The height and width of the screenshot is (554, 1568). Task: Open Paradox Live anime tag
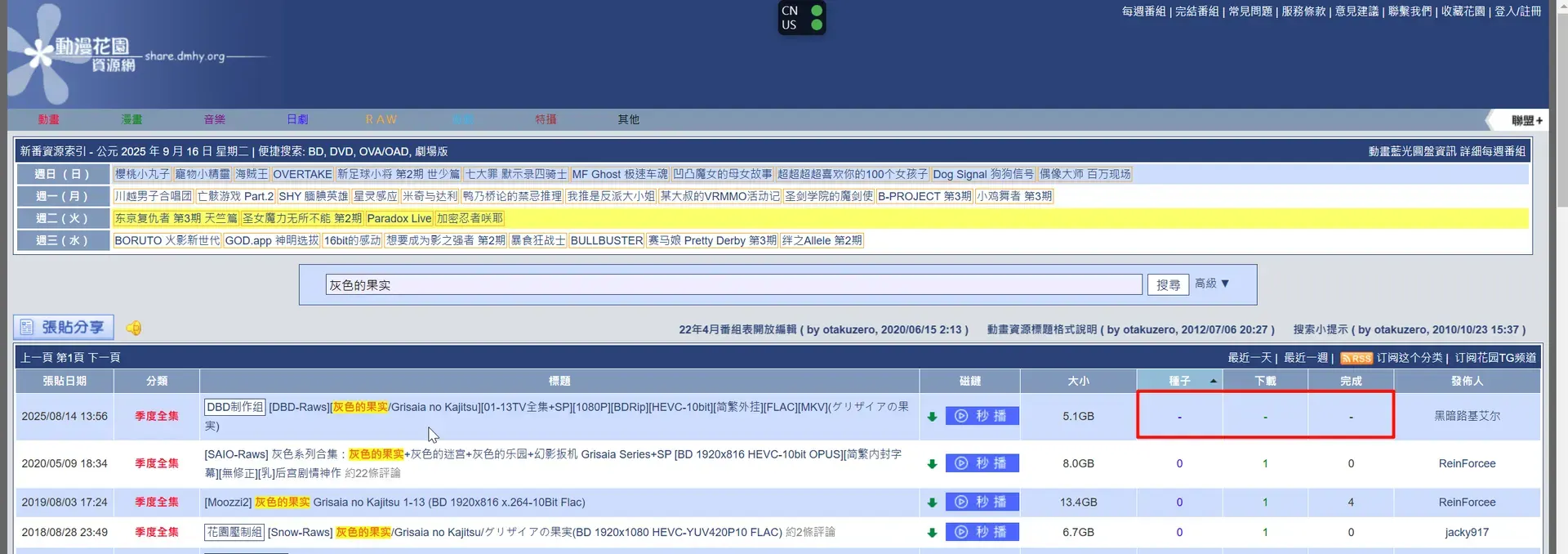(x=399, y=218)
